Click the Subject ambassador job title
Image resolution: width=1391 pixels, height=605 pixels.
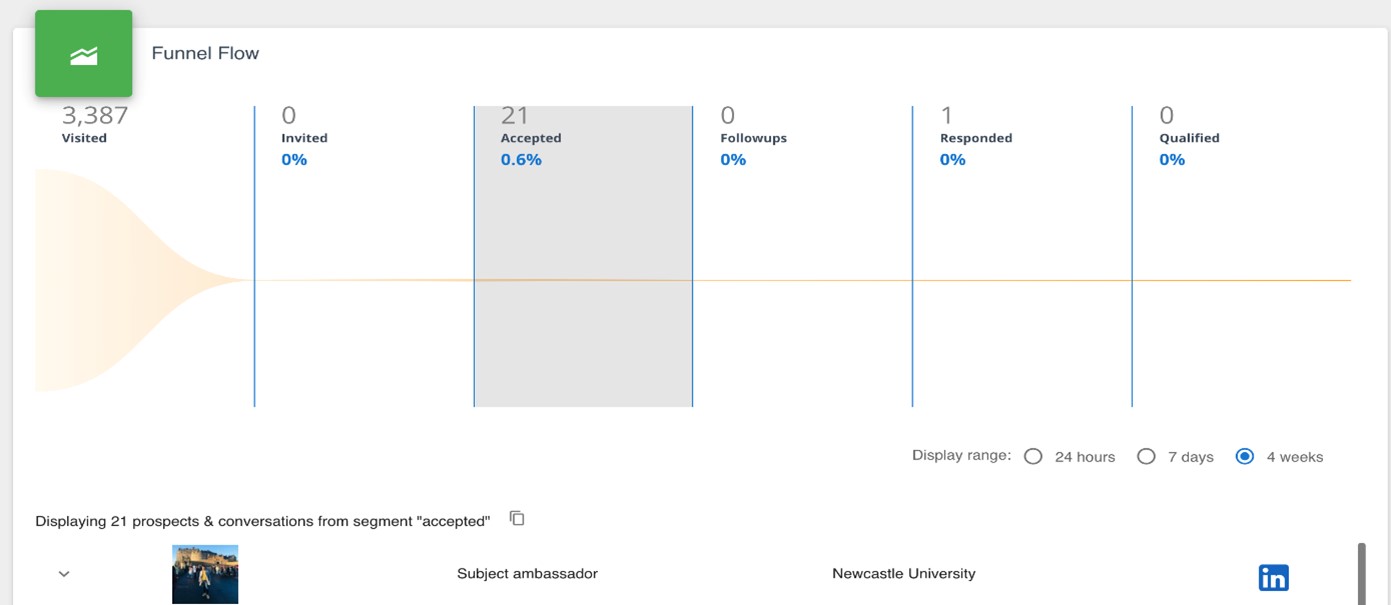click(527, 574)
